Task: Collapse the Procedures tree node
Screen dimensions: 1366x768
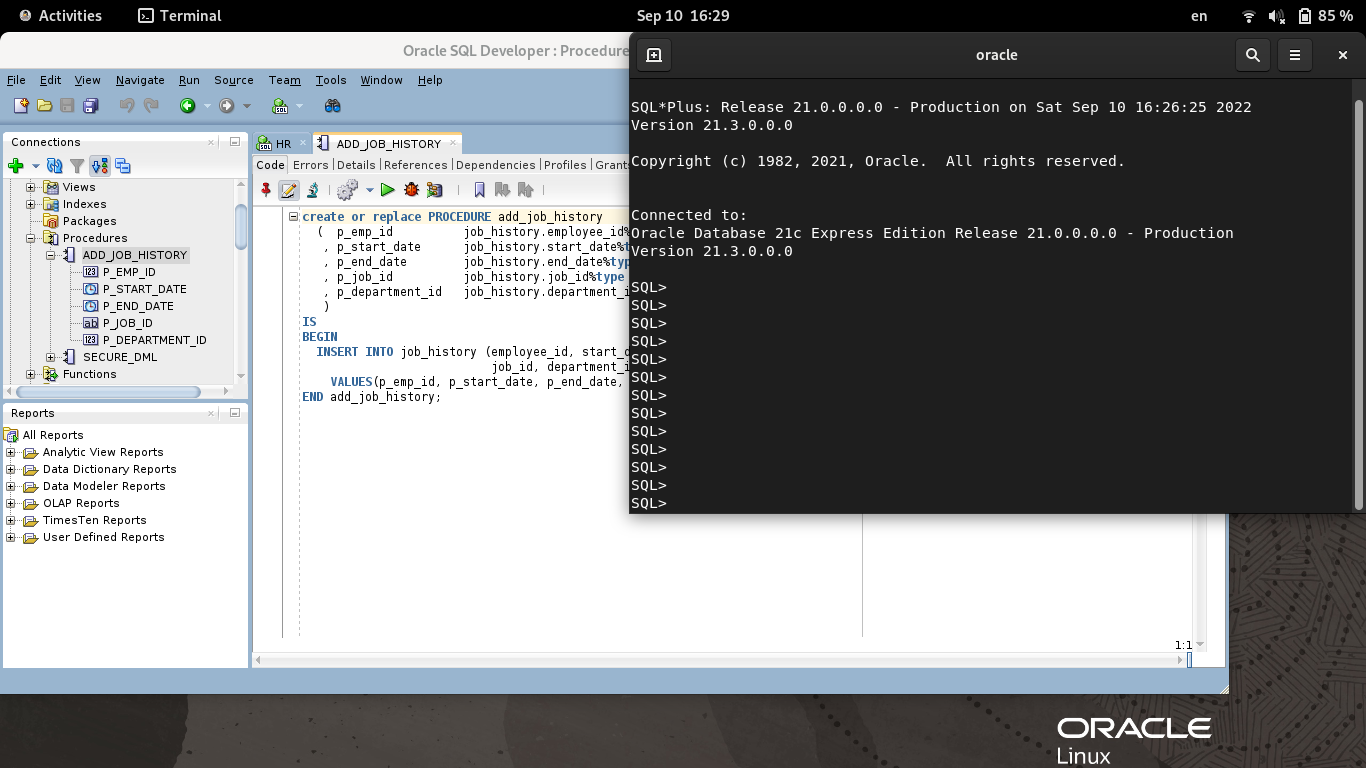Action: point(31,238)
